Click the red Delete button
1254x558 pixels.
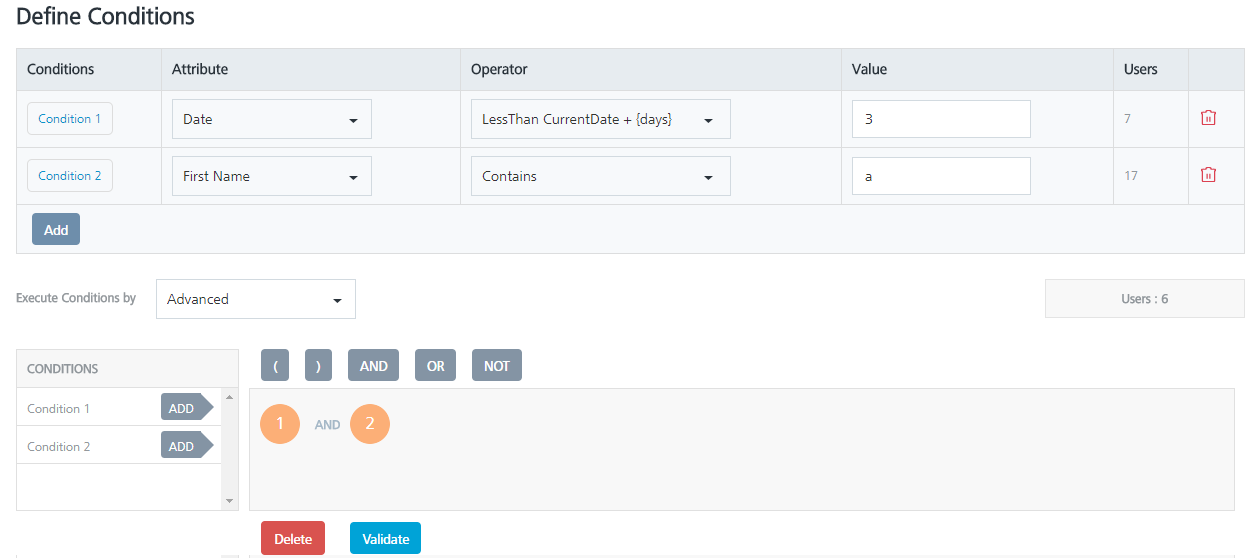(x=293, y=539)
